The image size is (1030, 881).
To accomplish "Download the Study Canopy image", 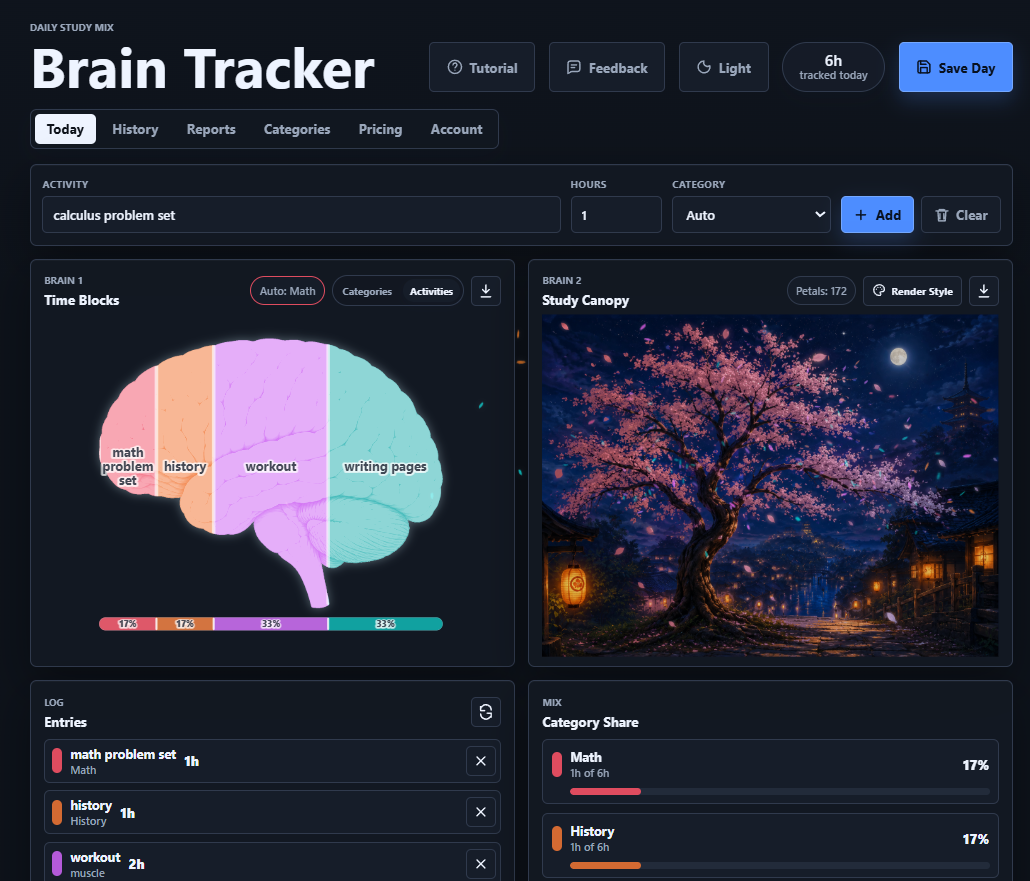I will pyautogui.click(x=983, y=291).
